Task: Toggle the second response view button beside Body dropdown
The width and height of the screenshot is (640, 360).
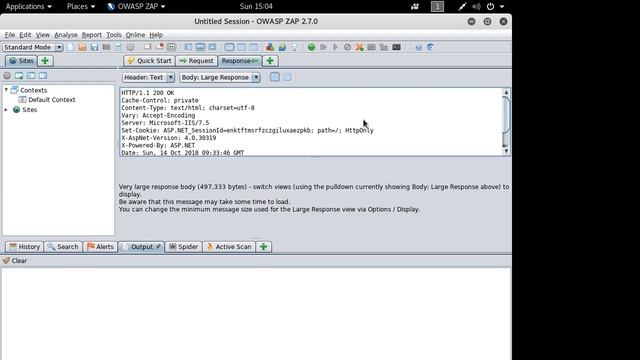Action: coord(287,77)
